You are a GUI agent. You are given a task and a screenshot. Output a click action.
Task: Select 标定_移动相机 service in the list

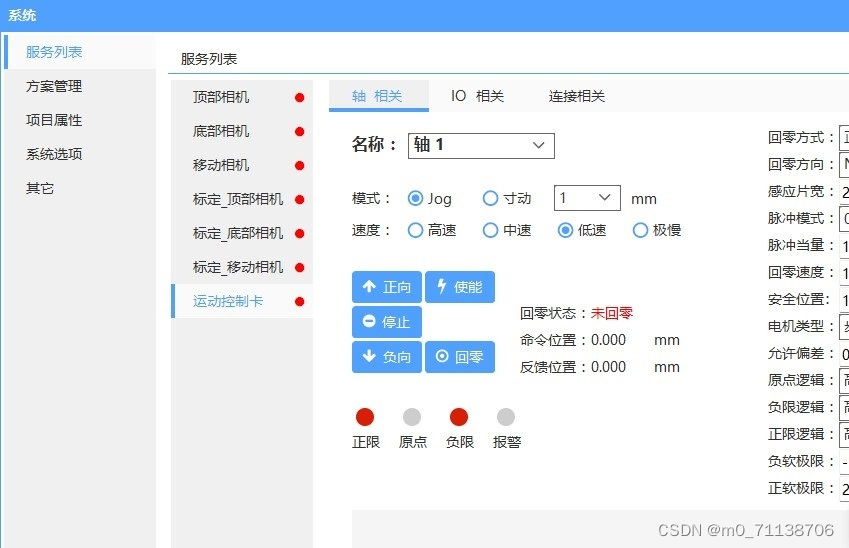242,268
